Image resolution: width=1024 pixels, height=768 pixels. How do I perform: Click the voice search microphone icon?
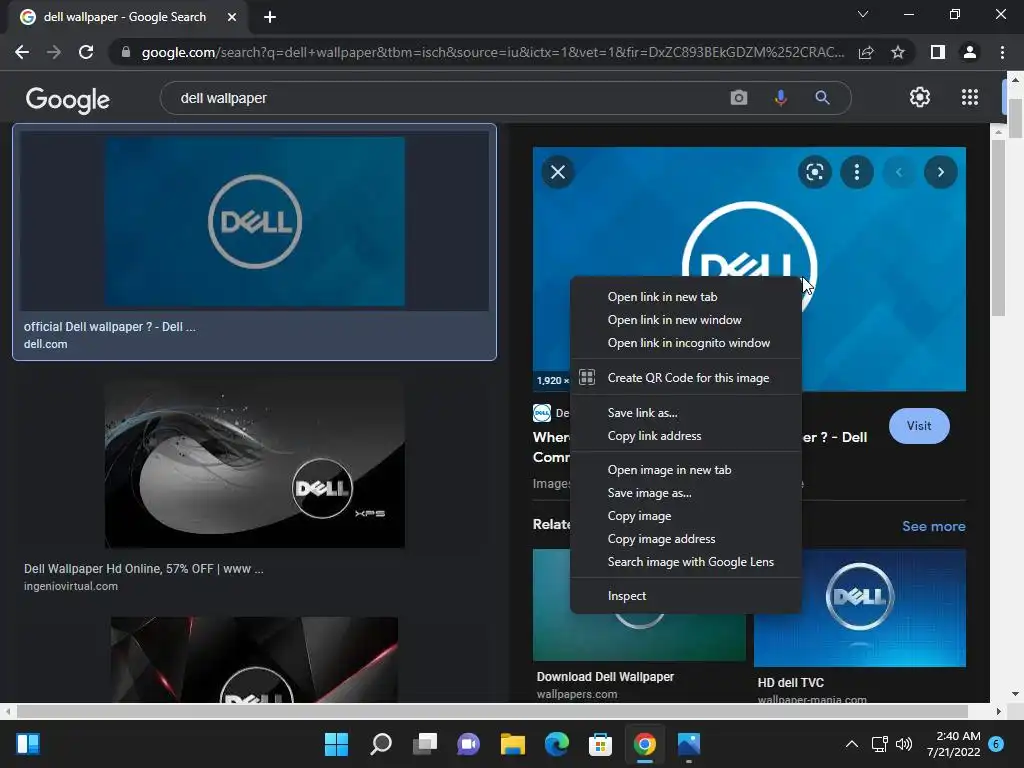coord(780,98)
